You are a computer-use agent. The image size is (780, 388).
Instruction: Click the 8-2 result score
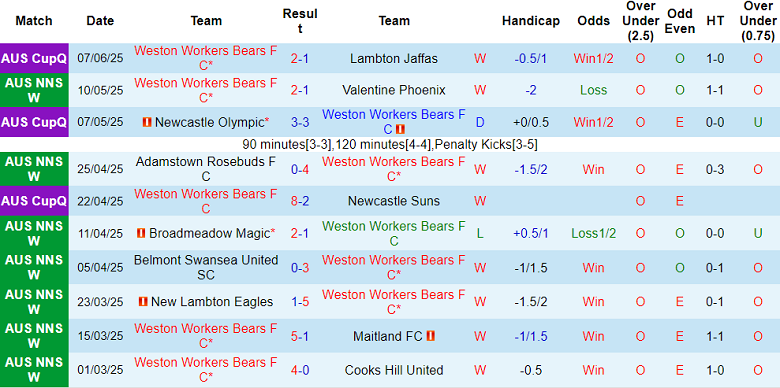point(300,201)
